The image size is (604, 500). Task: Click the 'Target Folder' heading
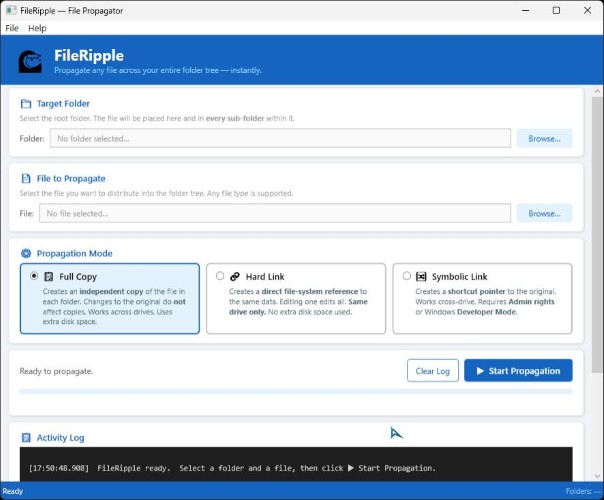click(x=63, y=104)
